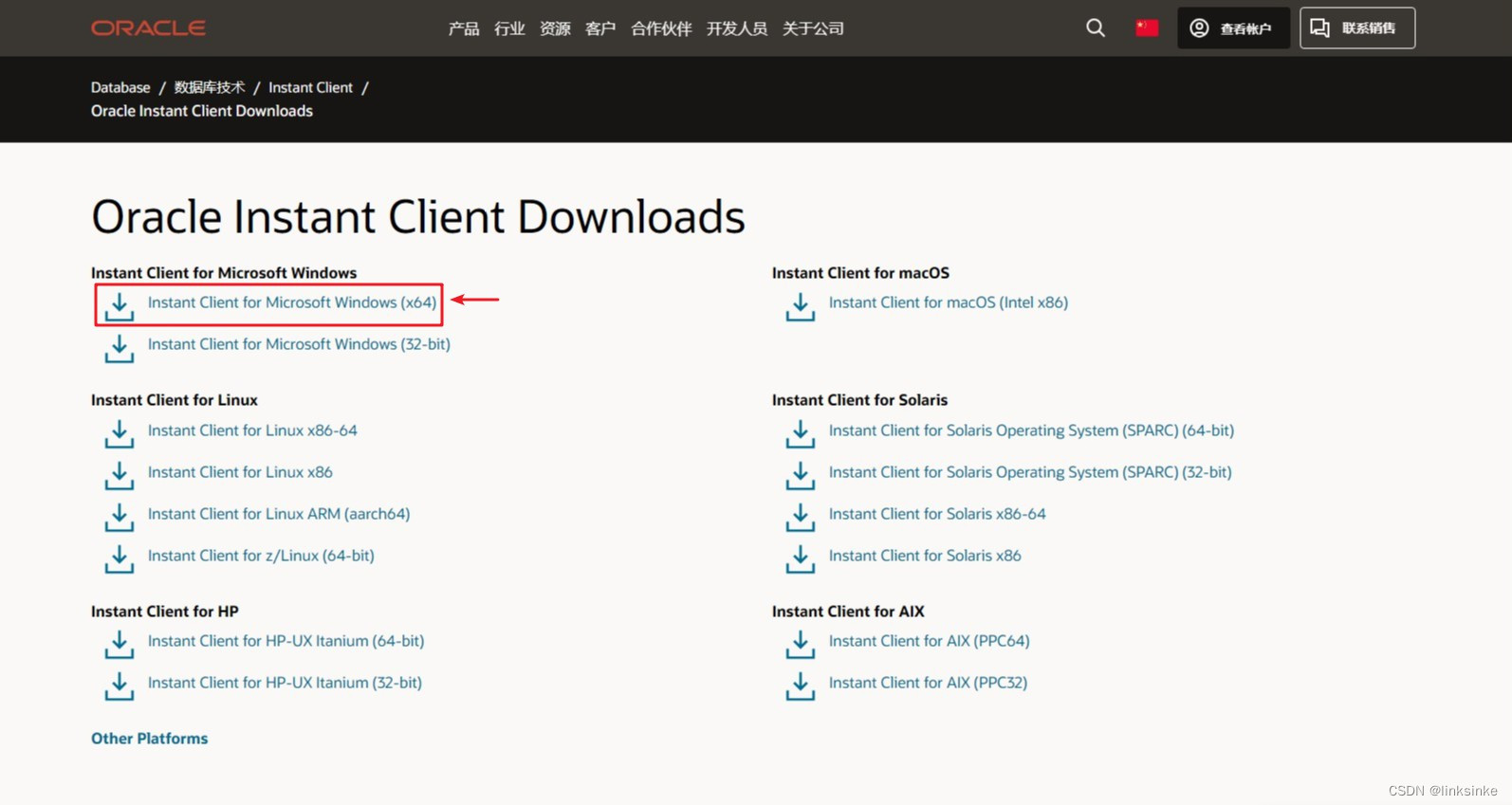Click download icon beside Solaris x86
This screenshot has height=805, width=1512.
coord(801,559)
